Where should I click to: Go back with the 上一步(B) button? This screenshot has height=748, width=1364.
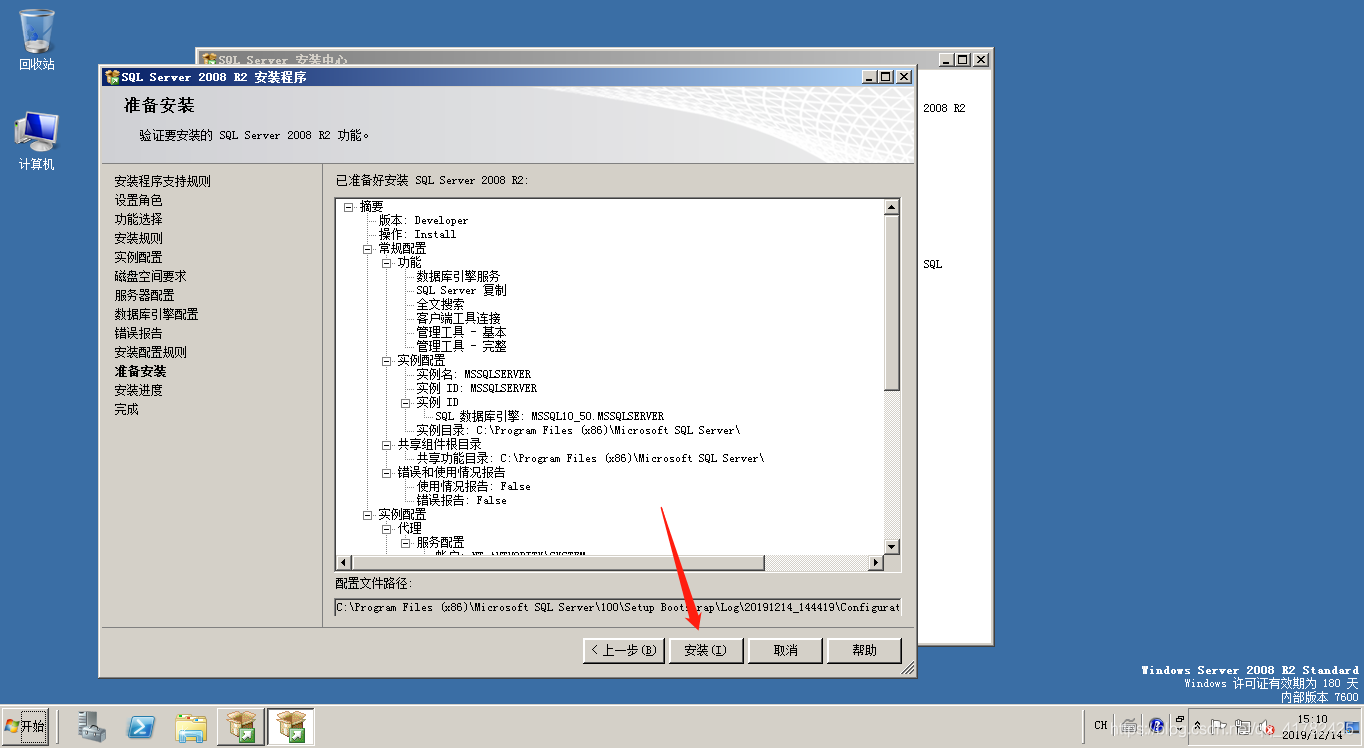(x=624, y=650)
